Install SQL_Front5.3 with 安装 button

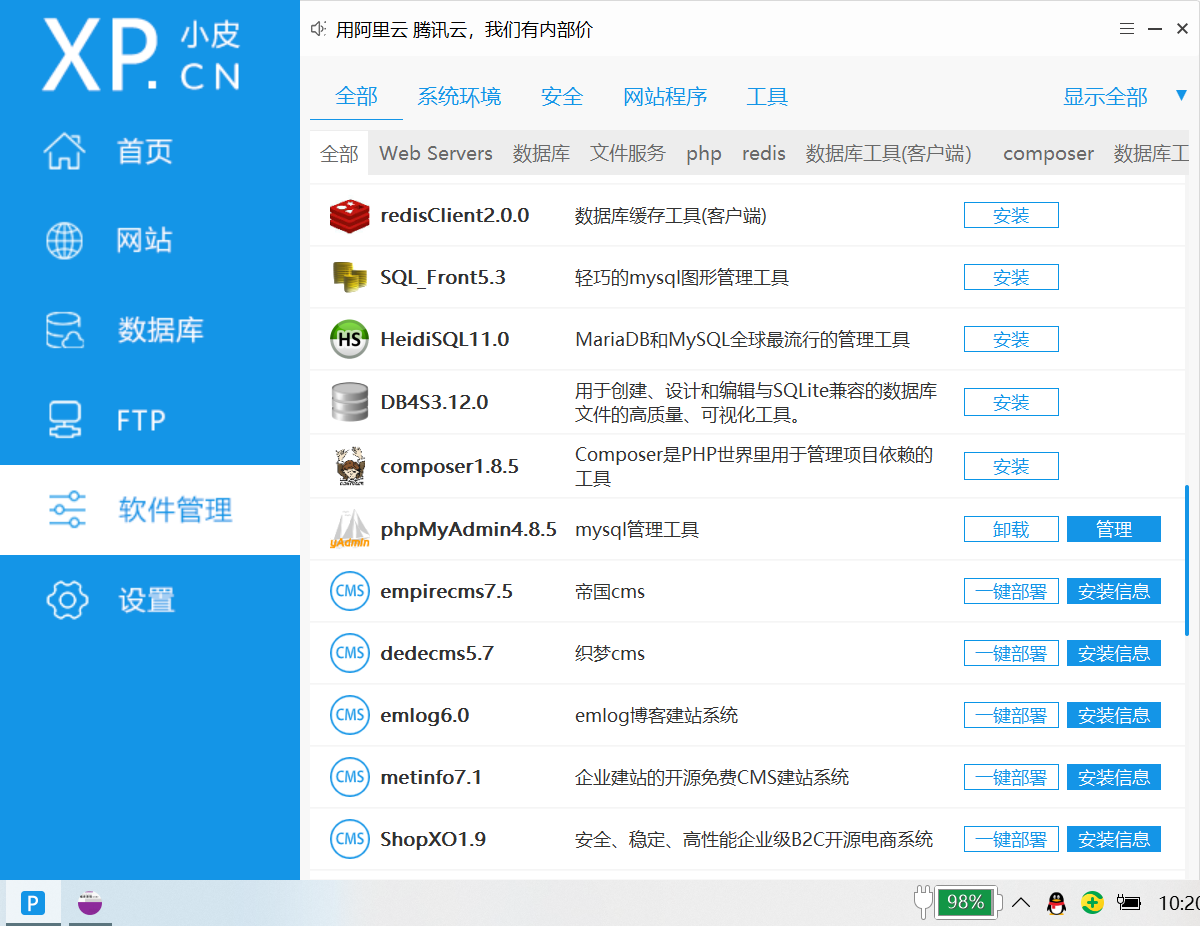pyautogui.click(x=1011, y=277)
